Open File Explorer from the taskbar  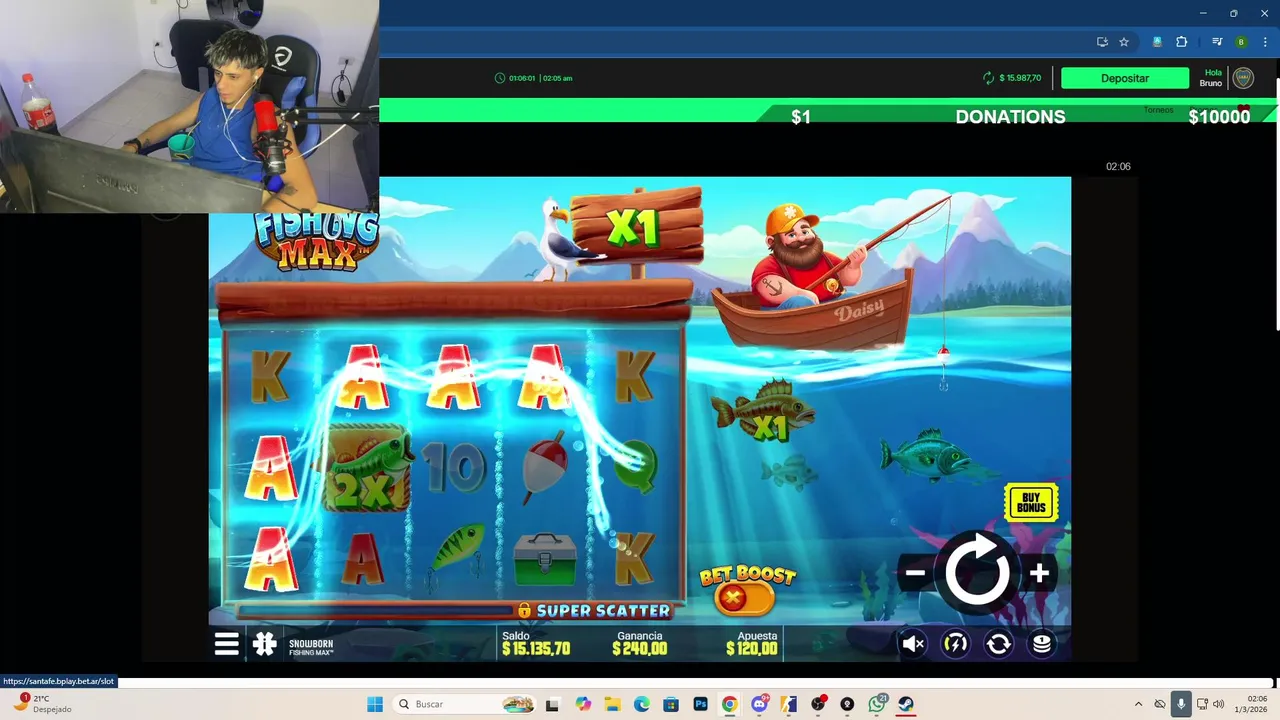click(612, 704)
